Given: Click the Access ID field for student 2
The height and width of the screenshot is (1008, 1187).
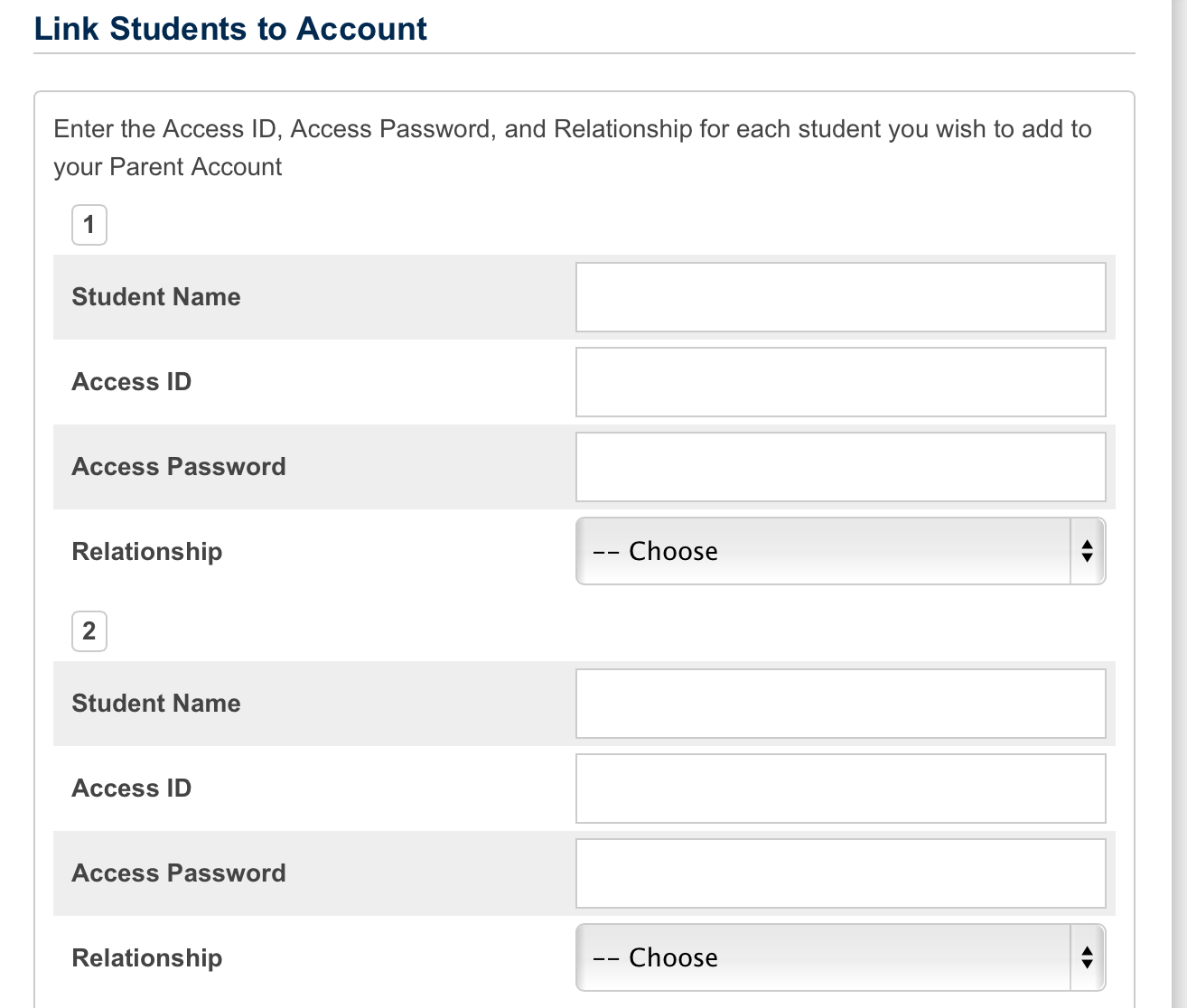Looking at the screenshot, I should coord(840,789).
